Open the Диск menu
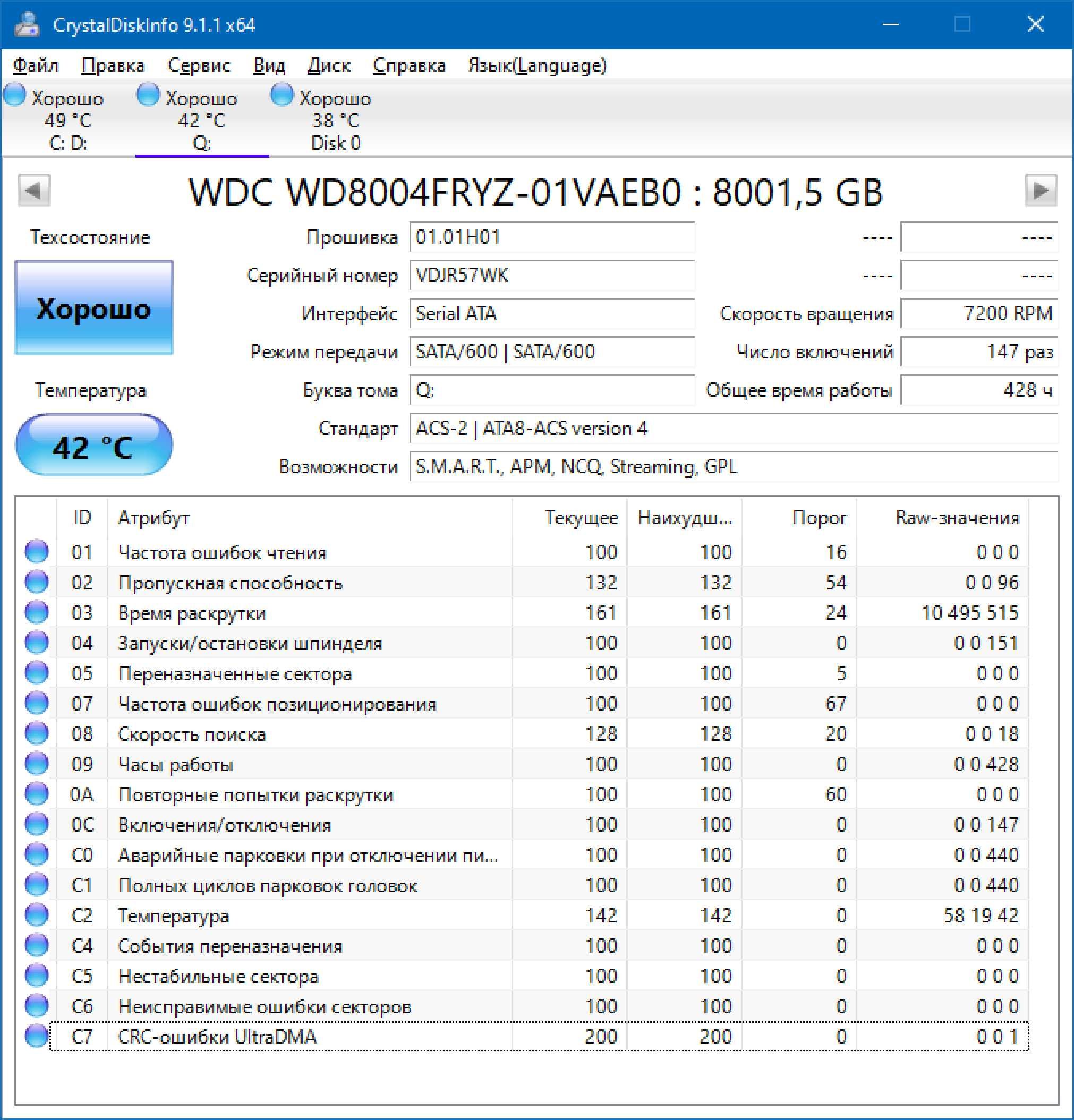Screen dimensions: 1074x1120 [329, 65]
